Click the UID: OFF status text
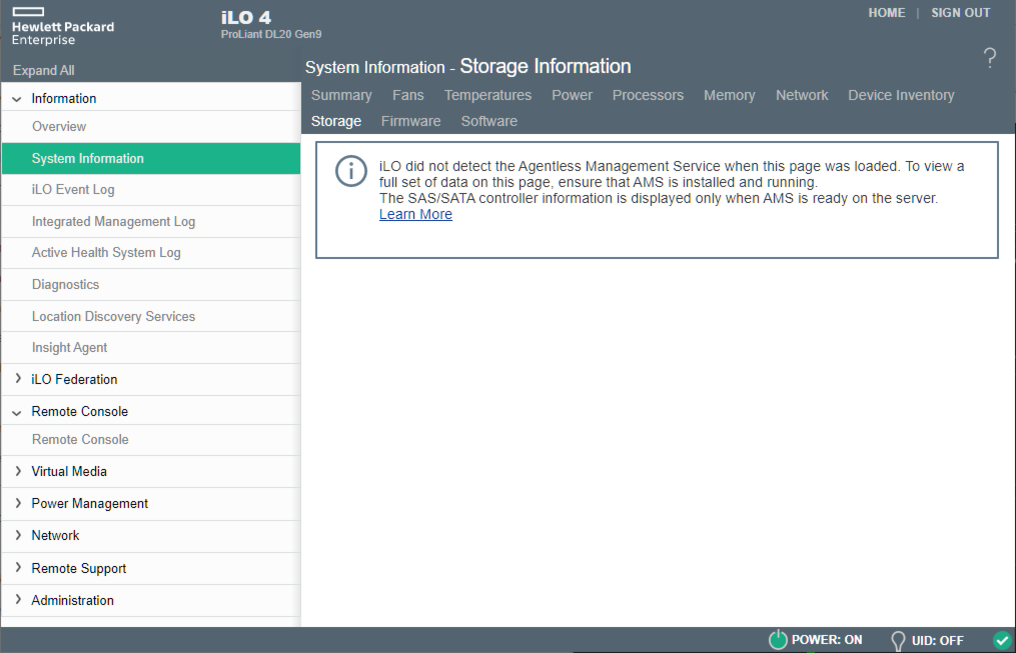Image resolution: width=1016 pixels, height=653 pixels. 938,641
